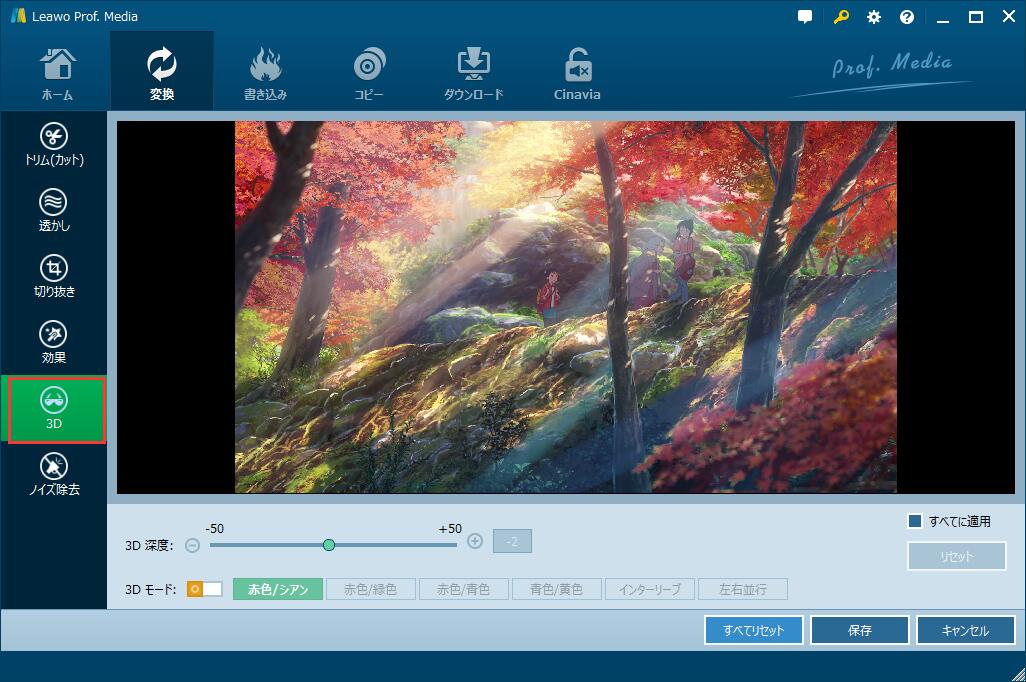Select the Convert (変換) module
Viewport: 1026px width, 682px height.
coord(162,73)
